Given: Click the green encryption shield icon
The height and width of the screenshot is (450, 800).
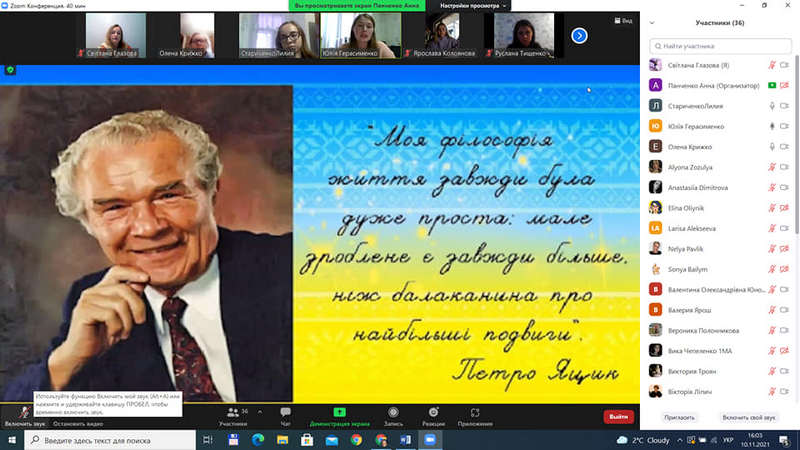Looking at the screenshot, I should coord(11,70).
